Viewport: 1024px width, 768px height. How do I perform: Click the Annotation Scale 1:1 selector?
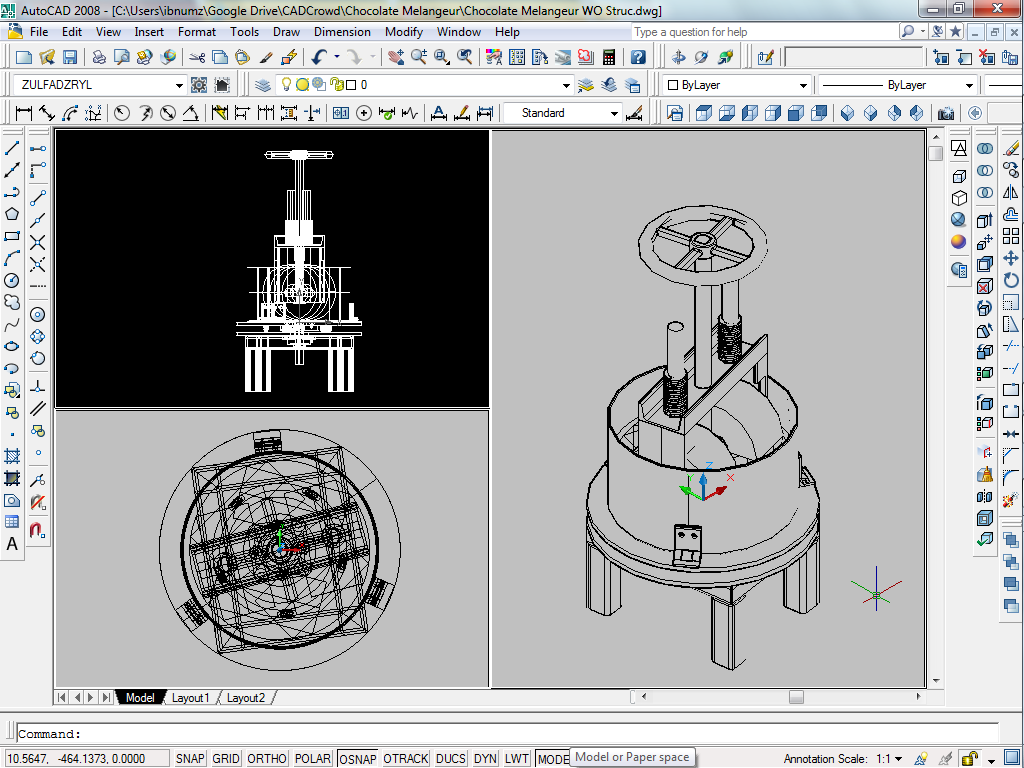(890, 759)
